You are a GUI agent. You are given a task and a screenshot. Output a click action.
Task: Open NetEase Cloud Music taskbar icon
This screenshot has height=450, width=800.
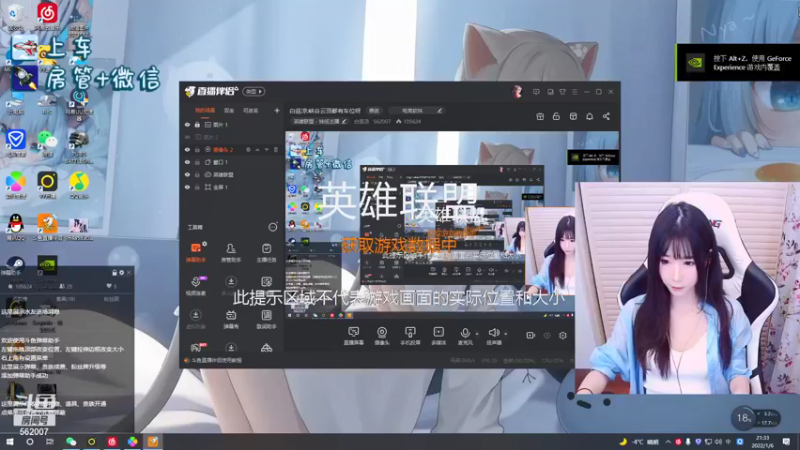112,441
